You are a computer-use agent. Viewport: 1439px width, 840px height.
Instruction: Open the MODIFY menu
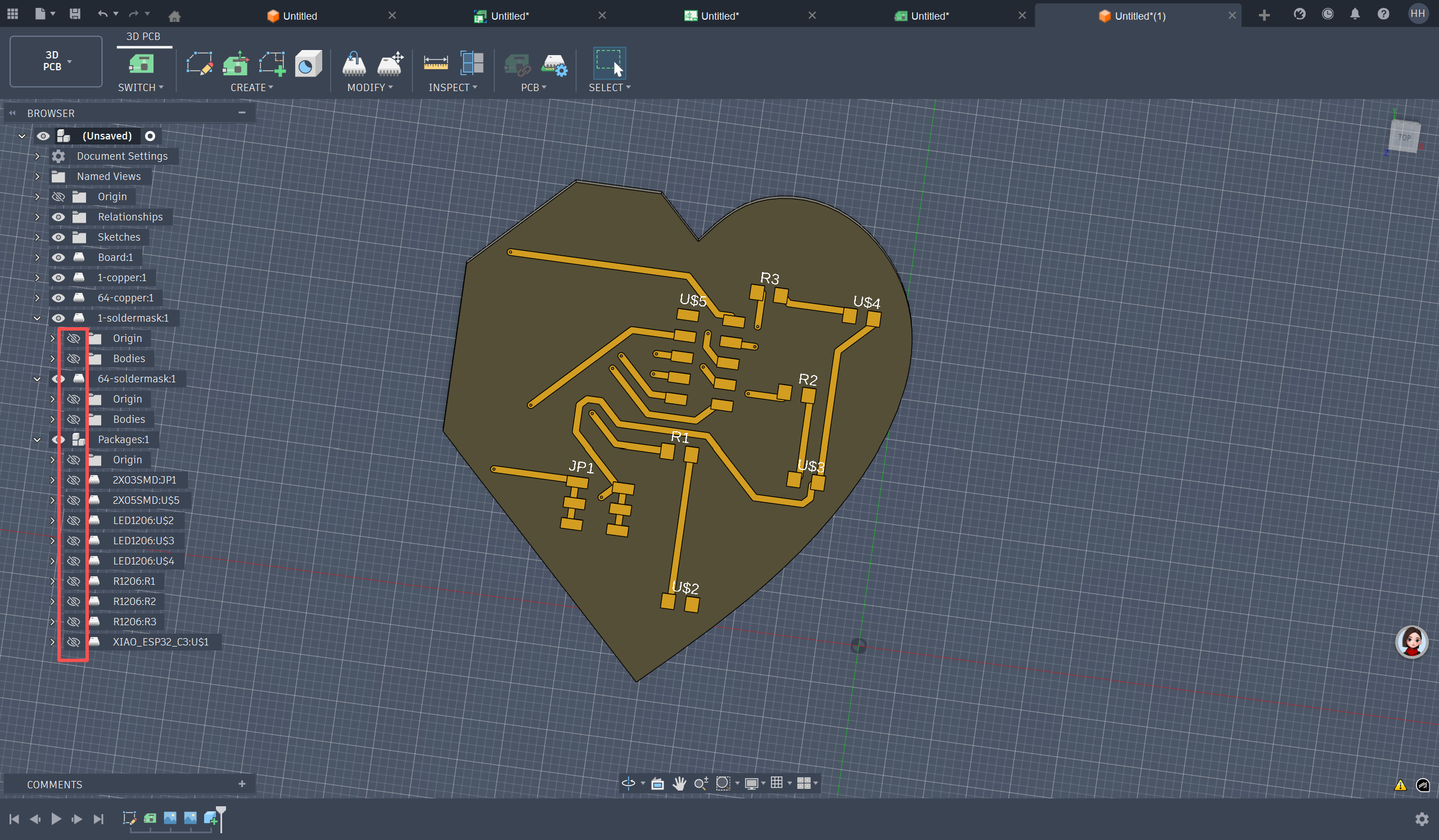click(x=369, y=87)
